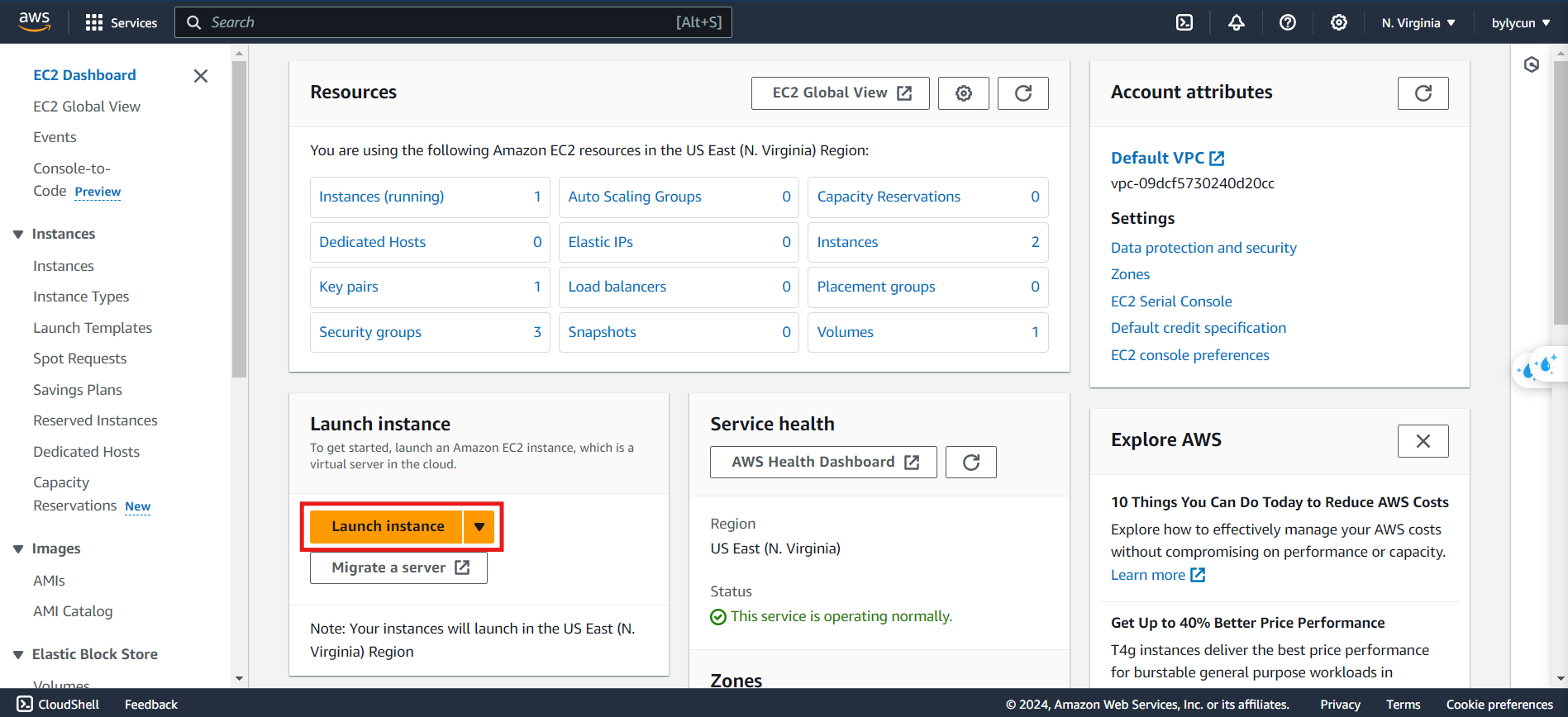The width and height of the screenshot is (1568, 717).
Task: Collapse the Instances sidebar section
Action: coord(18,235)
